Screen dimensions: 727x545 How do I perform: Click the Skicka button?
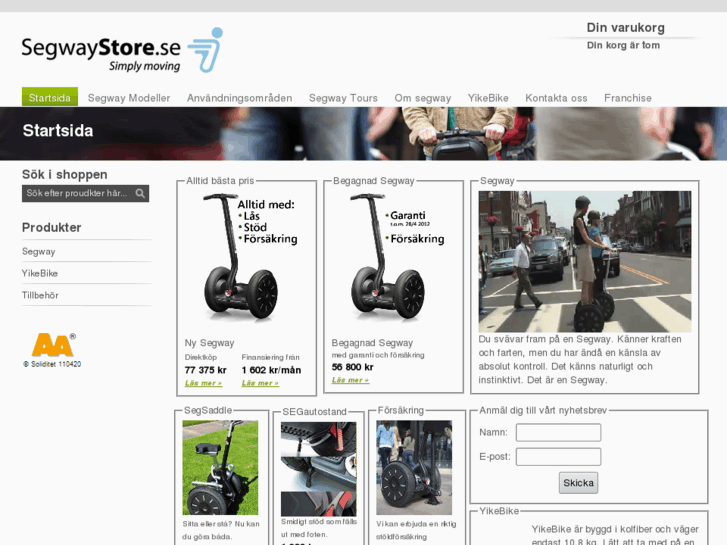(578, 483)
